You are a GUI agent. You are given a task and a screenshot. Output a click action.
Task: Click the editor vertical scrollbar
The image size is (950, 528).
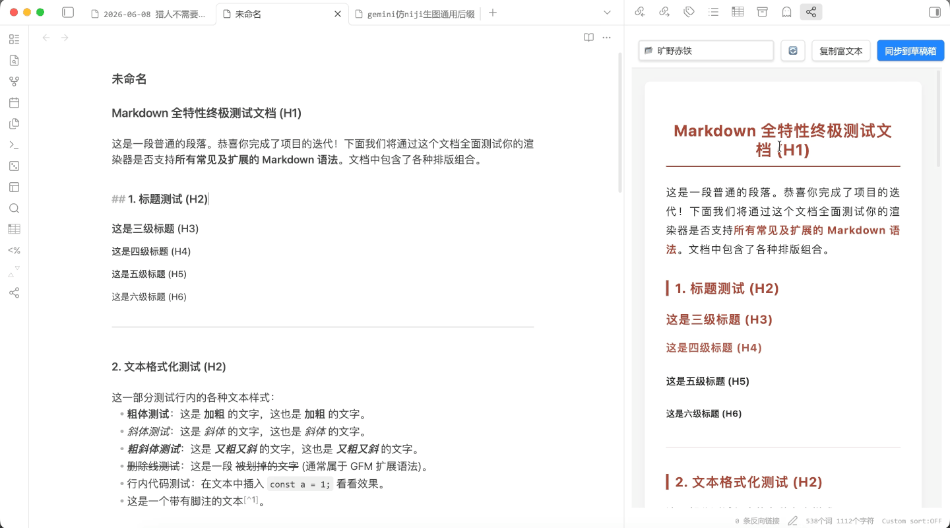(x=620, y=121)
